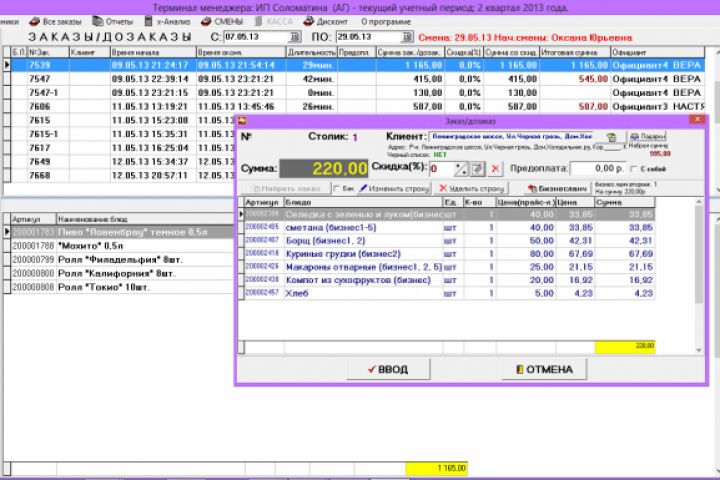
Task: Sort by Время начала column header
Action: coord(153,52)
